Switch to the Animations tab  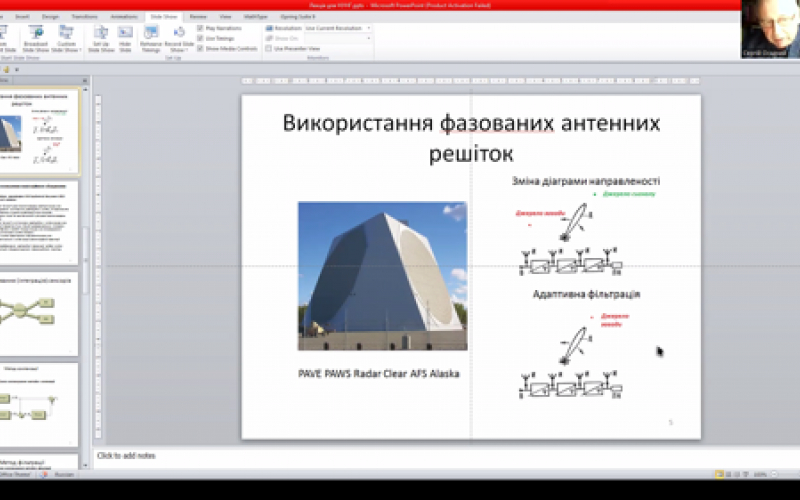coord(124,17)
